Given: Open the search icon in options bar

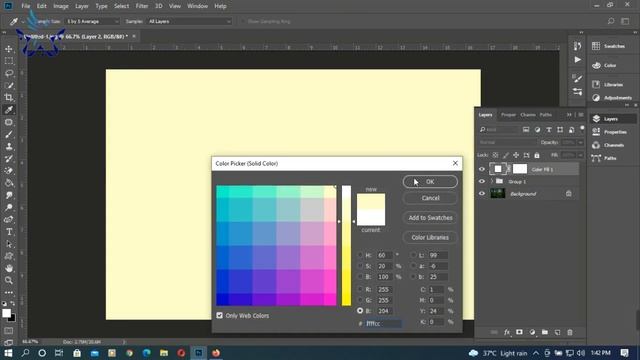Looking at the screenshot, I should (x=611, y=21).
